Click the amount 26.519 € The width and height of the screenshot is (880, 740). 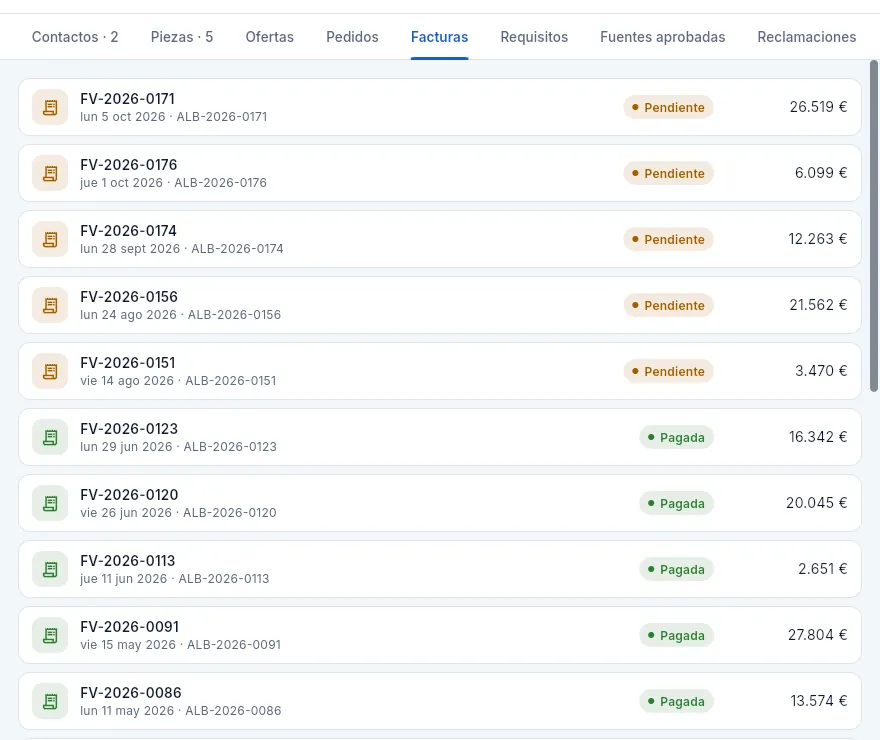click(x=818, y=107)
